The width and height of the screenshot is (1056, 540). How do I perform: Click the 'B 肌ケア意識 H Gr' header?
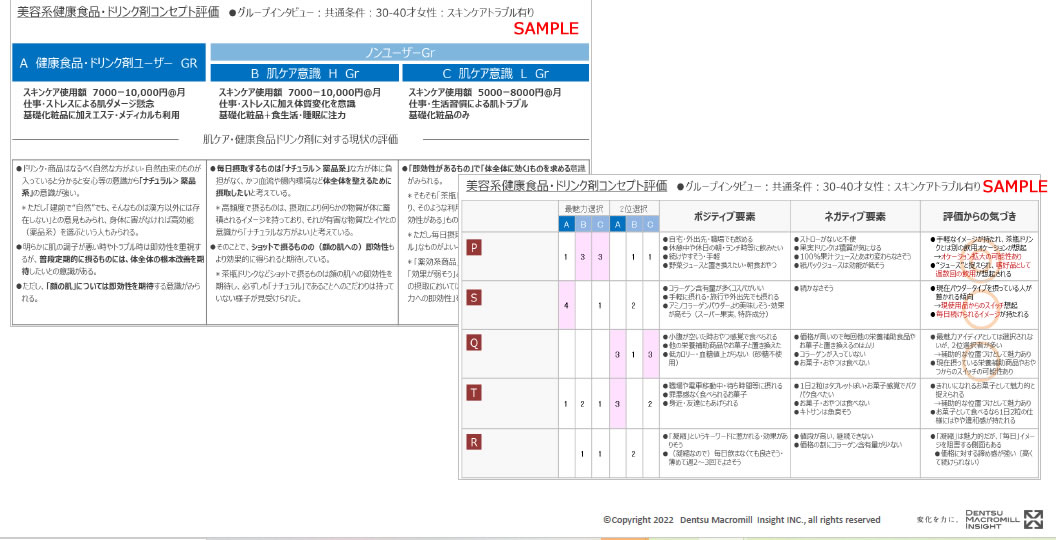point(305,73)
